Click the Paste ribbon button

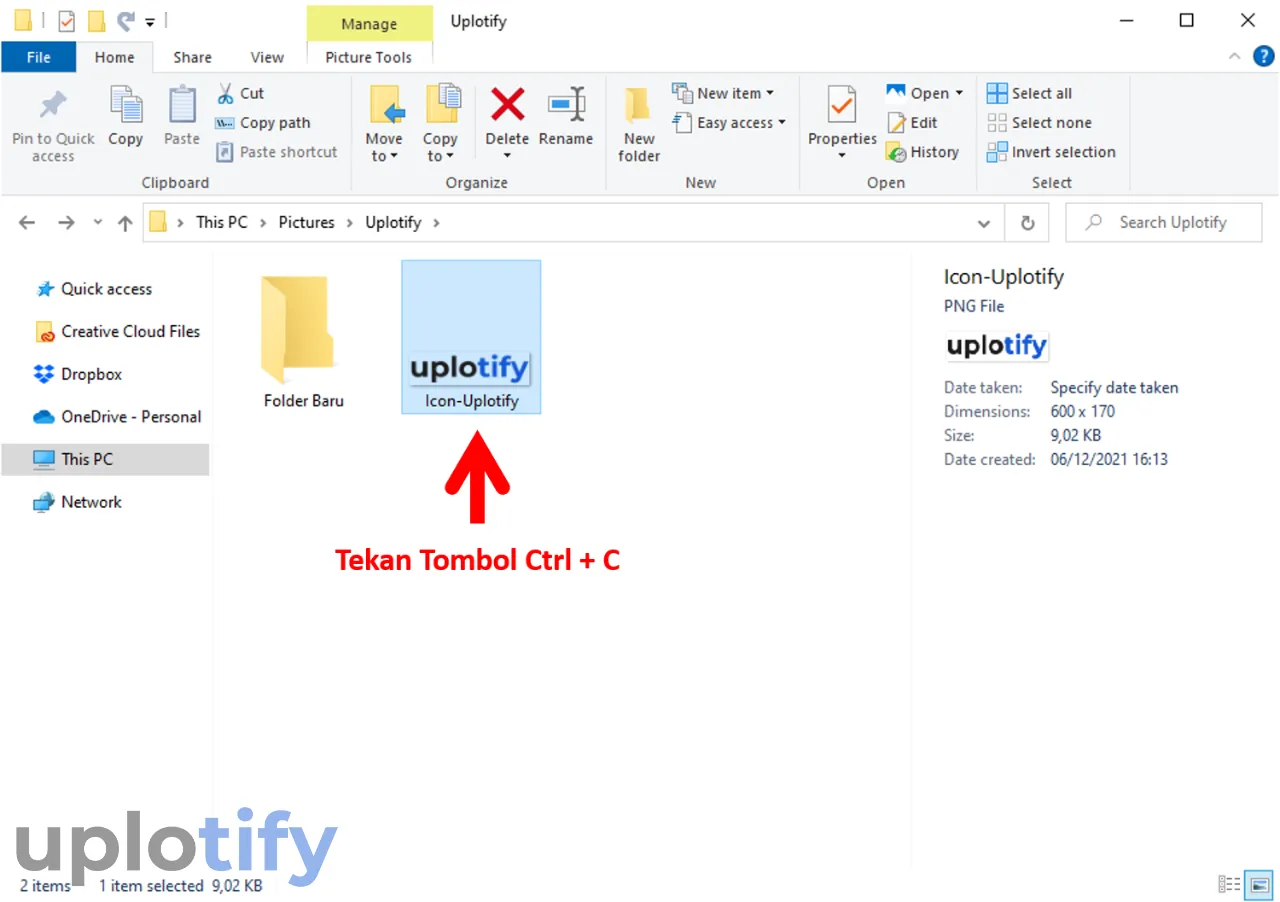pyautogui.click(x=182, y=118)
